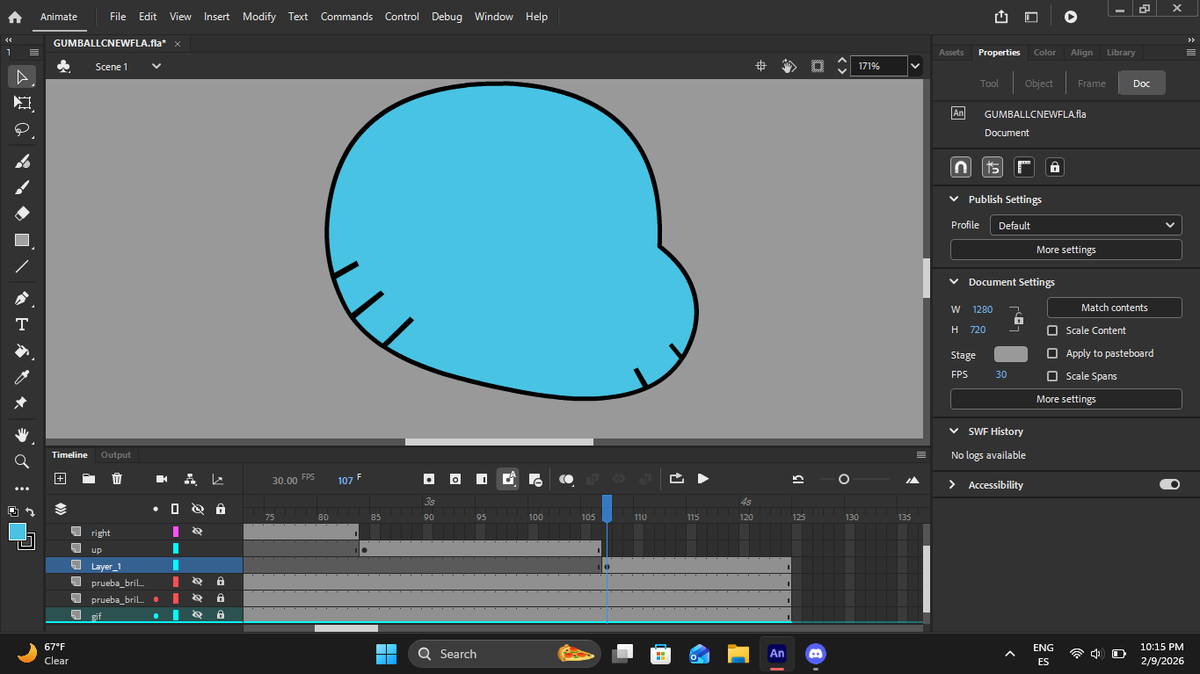The height and width of the screenshot is (674, 1200).
Task: Select the Selection arrow tool
Action: [x=22, y=76]
